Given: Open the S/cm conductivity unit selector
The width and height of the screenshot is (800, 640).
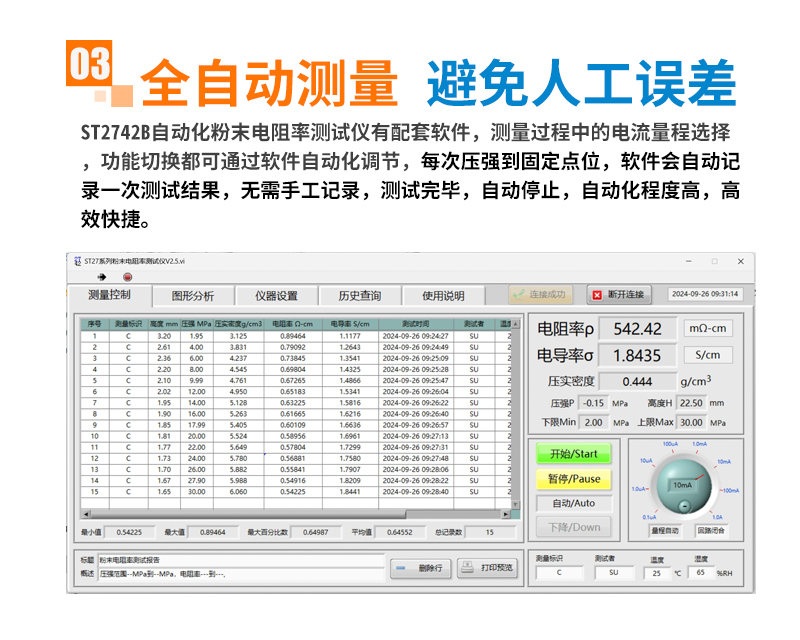Looking at the screenshot, I should click(708, 354).
